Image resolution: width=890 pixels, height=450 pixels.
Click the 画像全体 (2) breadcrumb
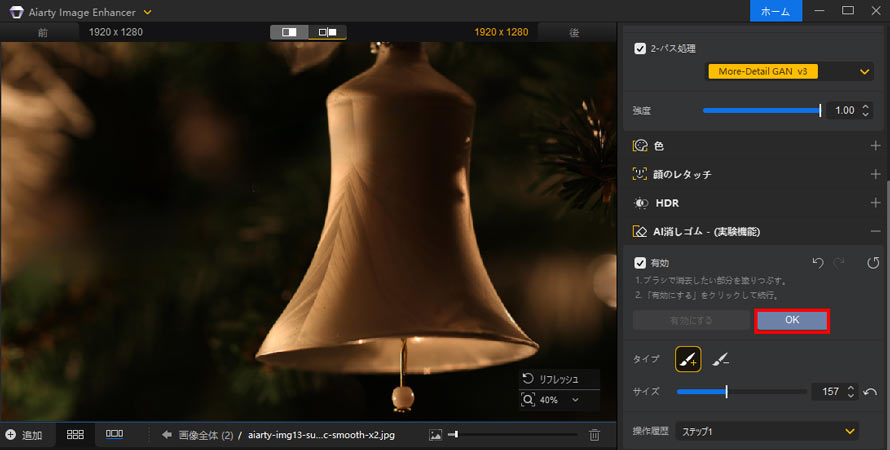click(x=205, y=435)
